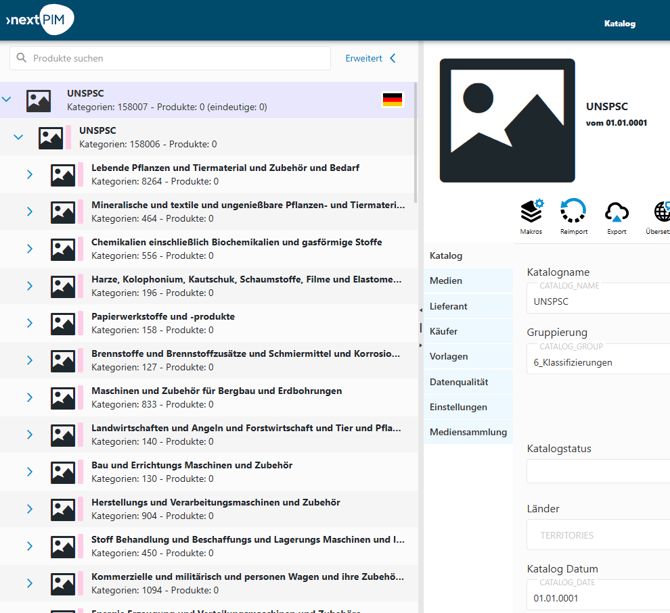The height and width of the screenshot is (613, 670).
Task: Expand Brennstoffe und Brennstoffzusätze category
Action: click(29, 360)
